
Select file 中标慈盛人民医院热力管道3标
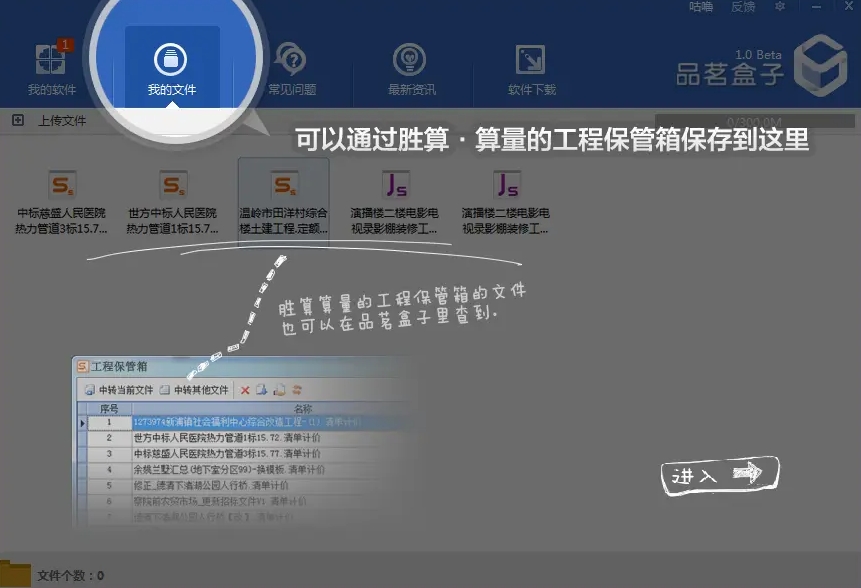coord(62,186)
